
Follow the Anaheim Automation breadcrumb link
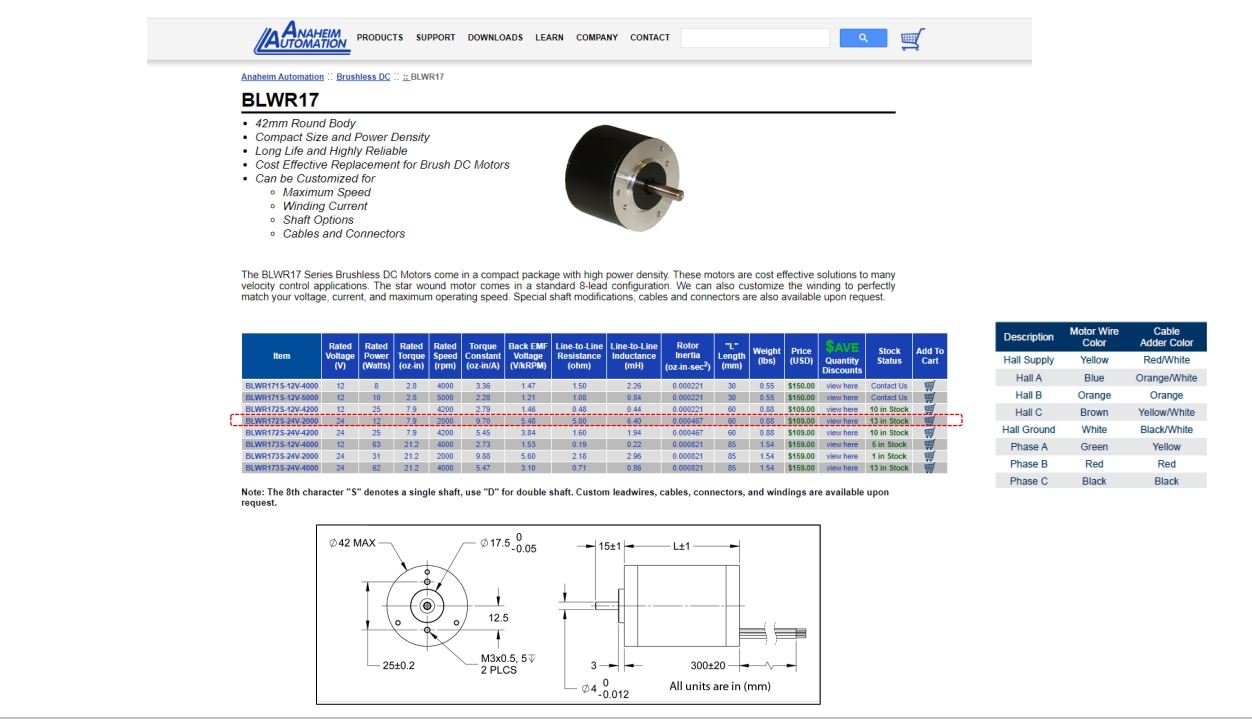click(x=283, y=77)
